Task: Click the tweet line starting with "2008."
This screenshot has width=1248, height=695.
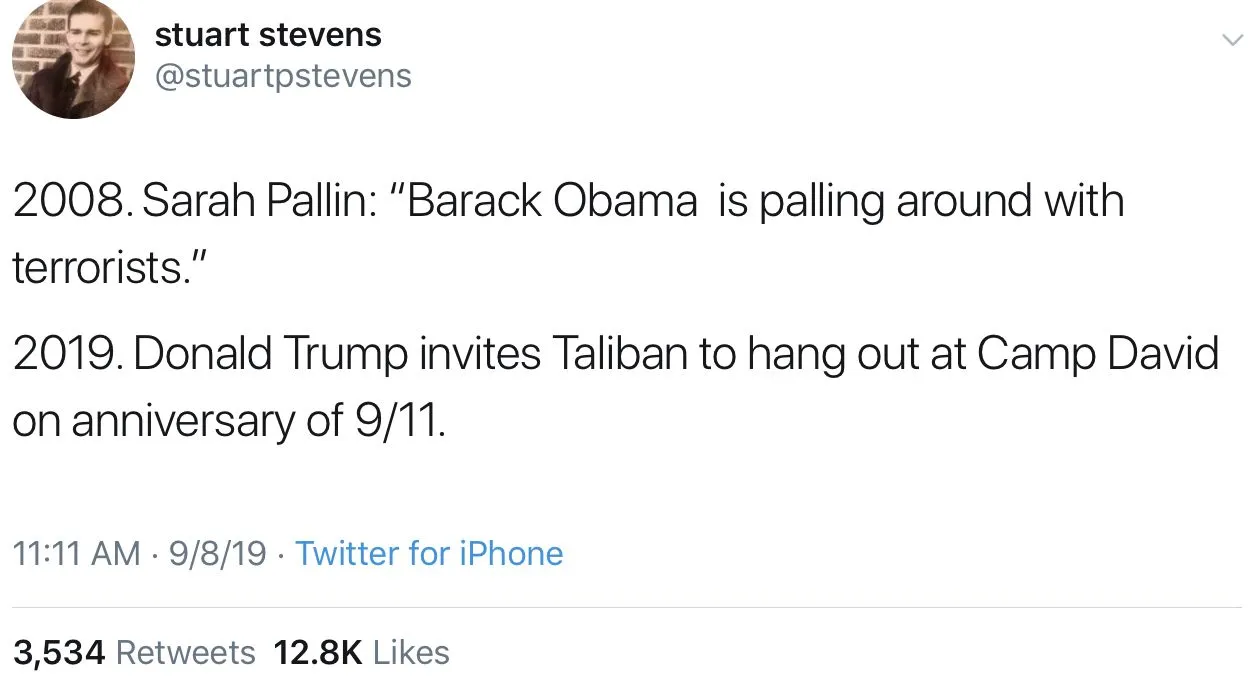Action: pyautogui.click(x=567, y=201)
